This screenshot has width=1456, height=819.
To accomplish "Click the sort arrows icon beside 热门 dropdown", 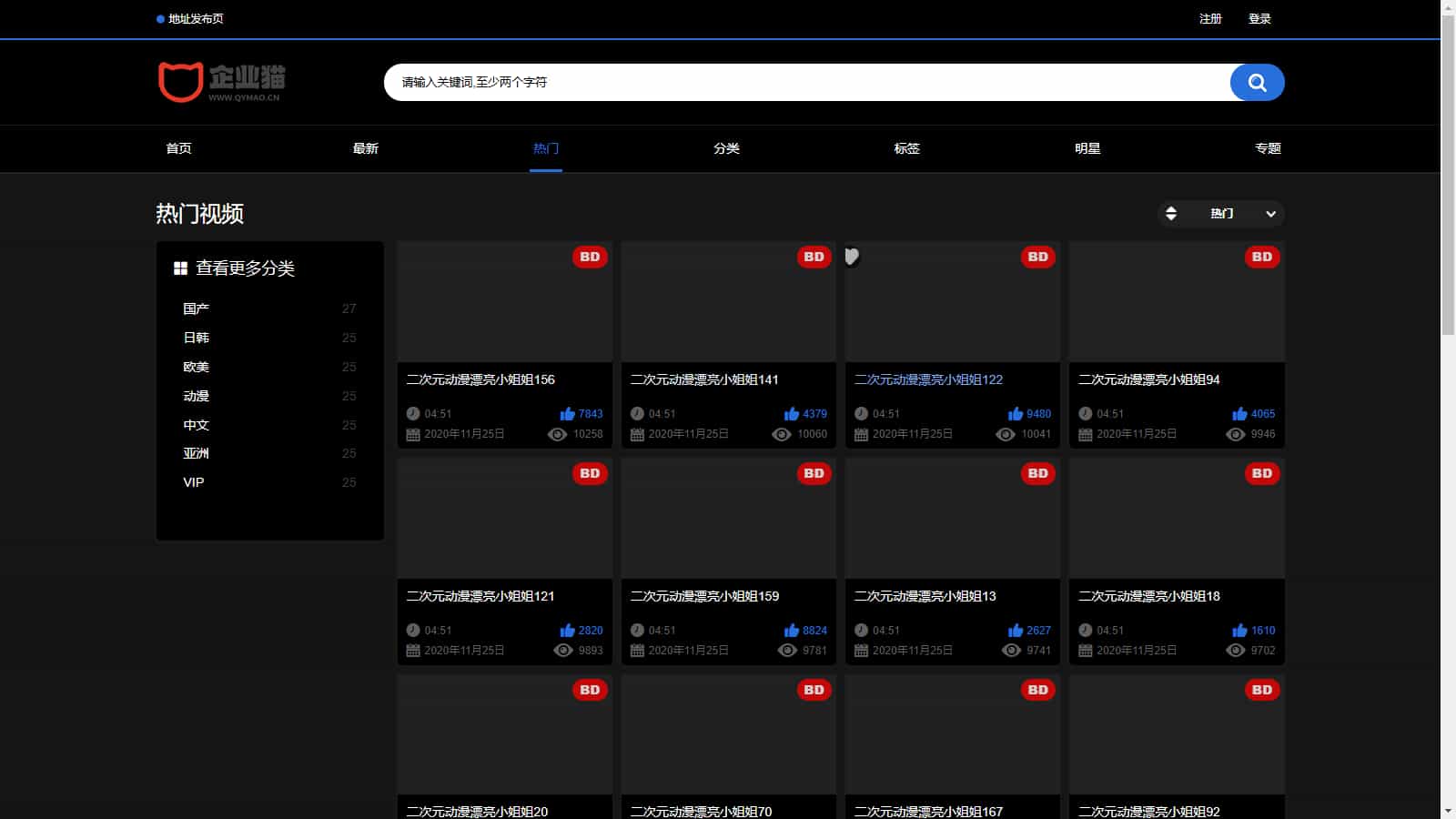I will [x=1171, y=214].
